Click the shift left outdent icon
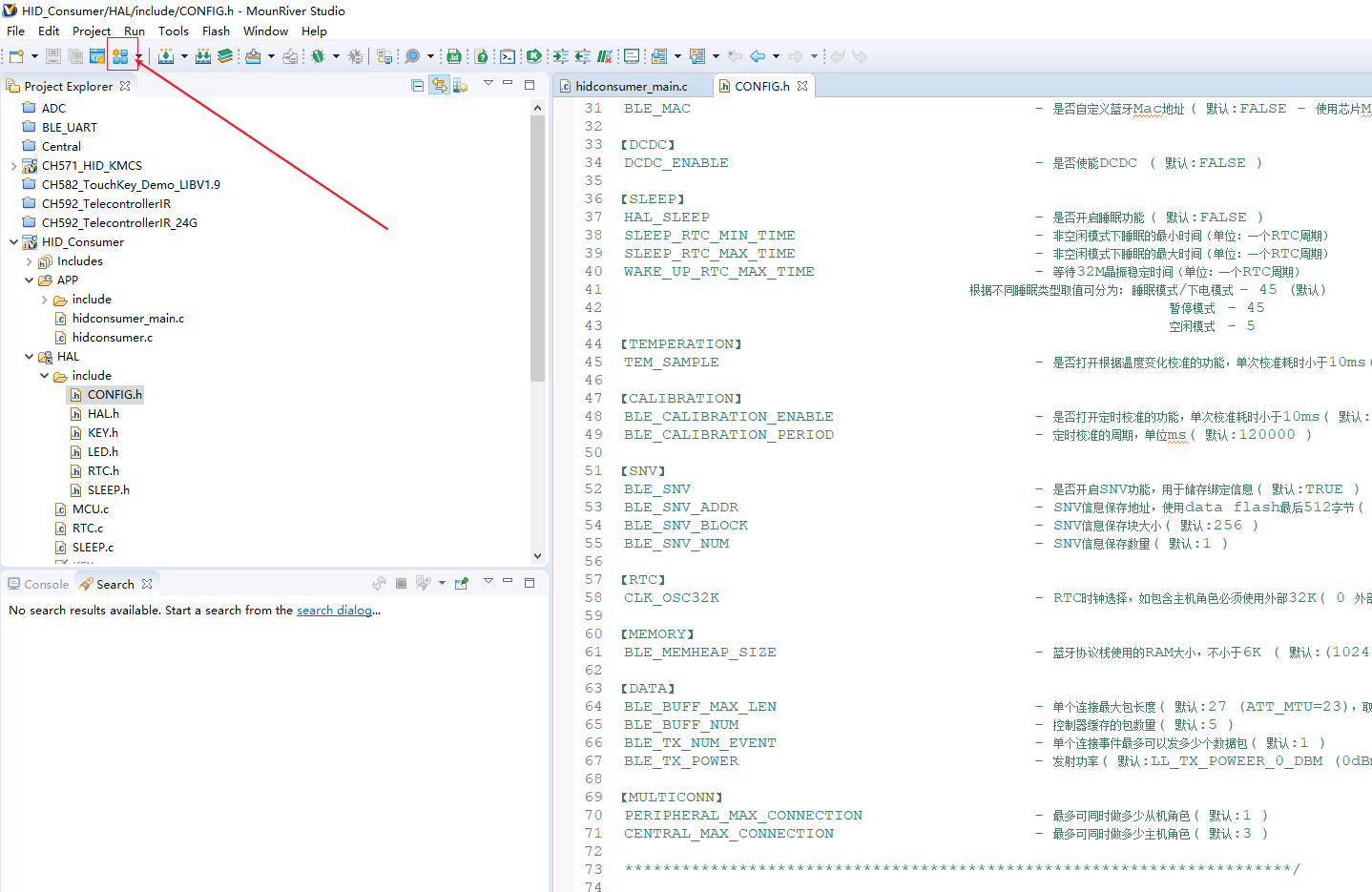 (x=582, y=56)
